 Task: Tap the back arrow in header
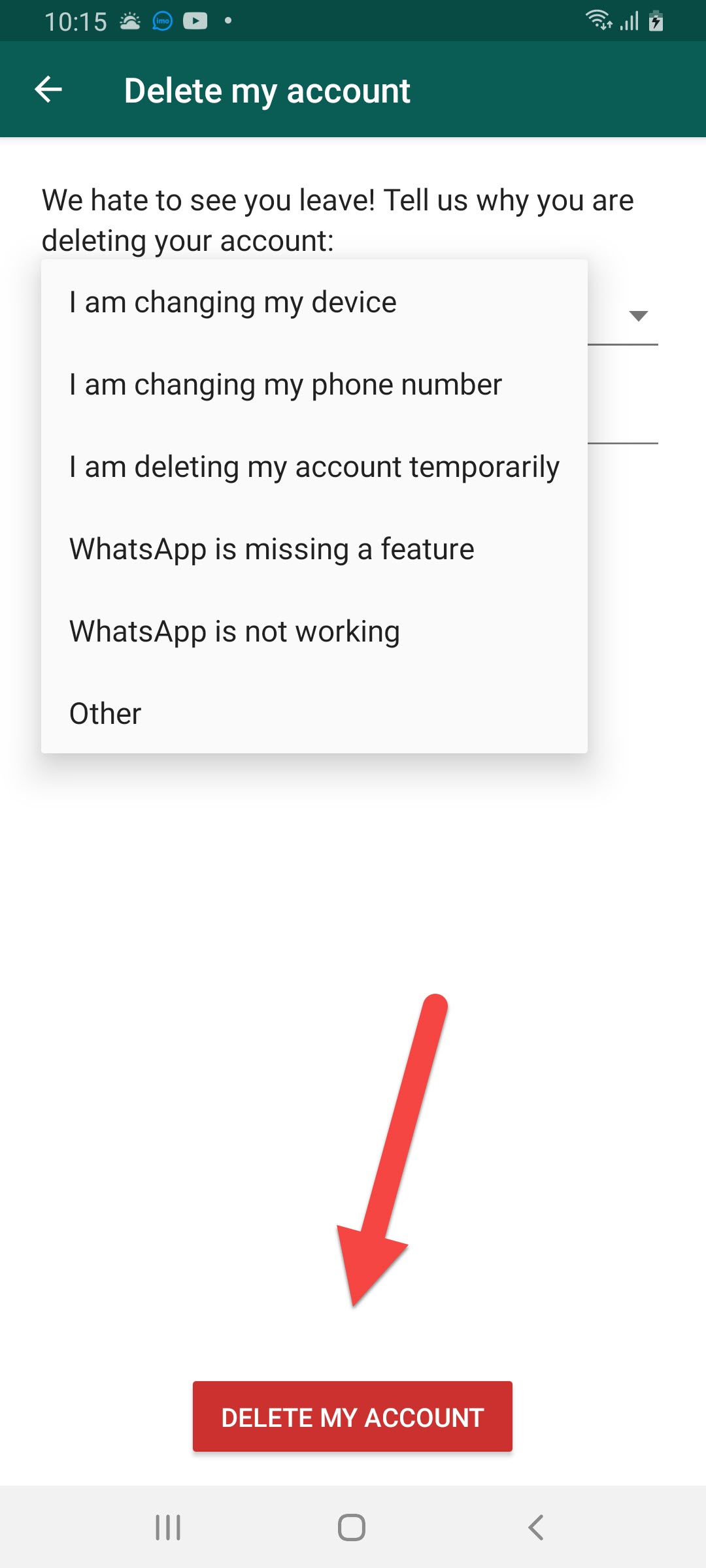tap(48, 90)
